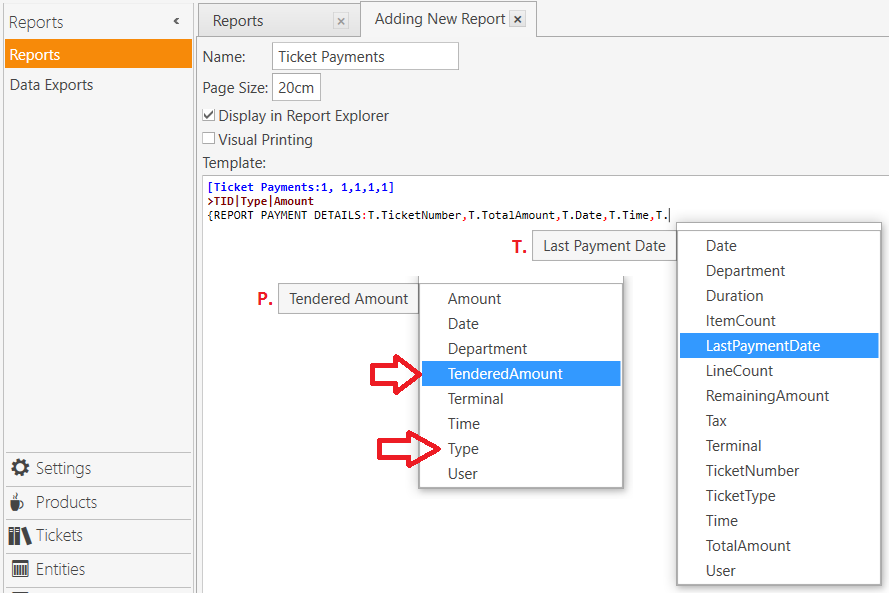Pick Terminal in the T. autocomplete list

pyautogui.click(x=779, y=445)
